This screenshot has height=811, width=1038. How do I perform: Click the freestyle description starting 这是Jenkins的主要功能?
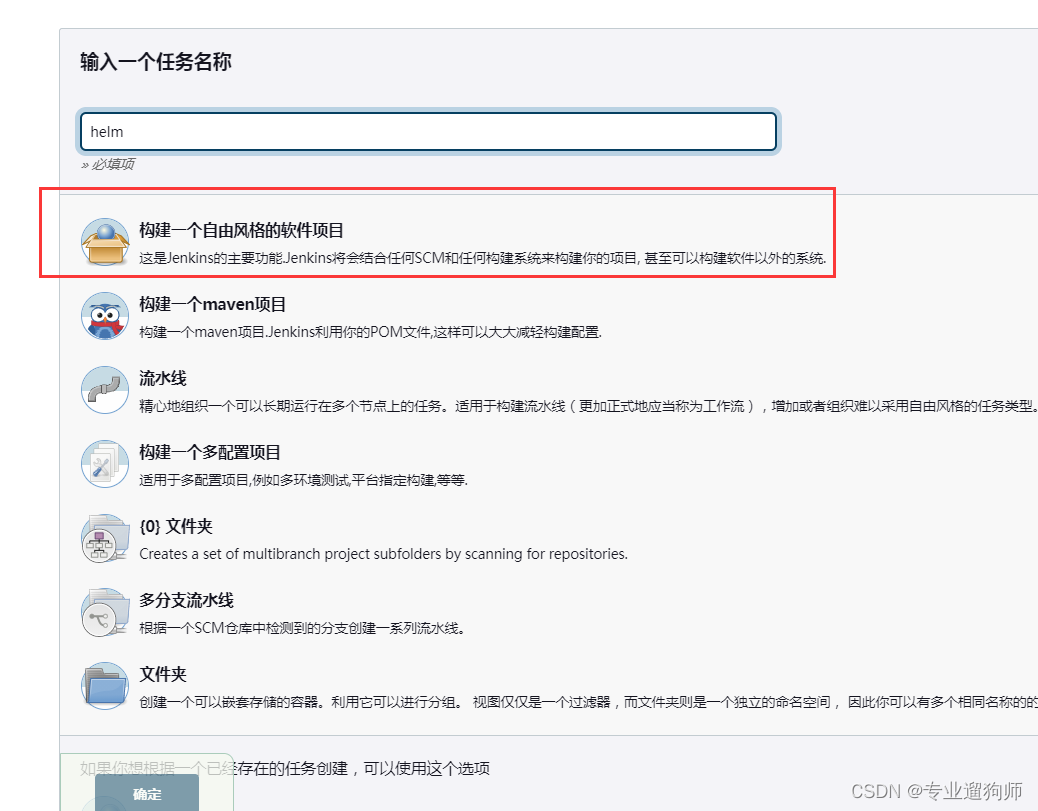[x=483, y=258]
